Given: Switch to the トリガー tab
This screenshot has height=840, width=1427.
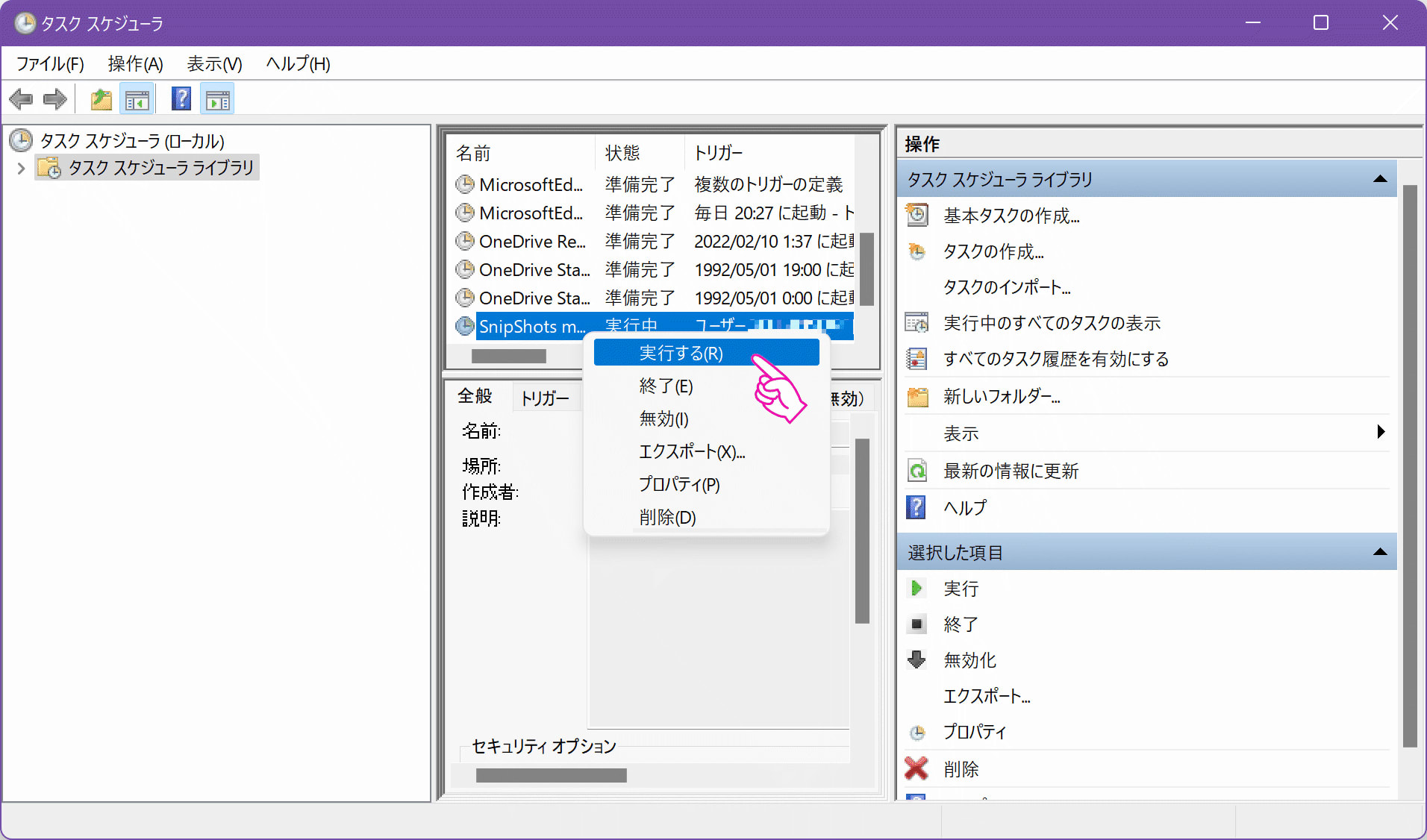Looking at the screenshot, I should click(545, 398).
